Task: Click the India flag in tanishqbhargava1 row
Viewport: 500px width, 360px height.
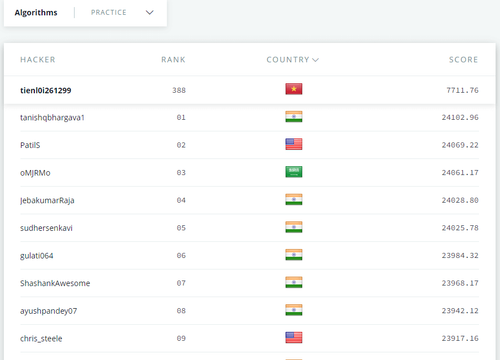Action: 294,117
